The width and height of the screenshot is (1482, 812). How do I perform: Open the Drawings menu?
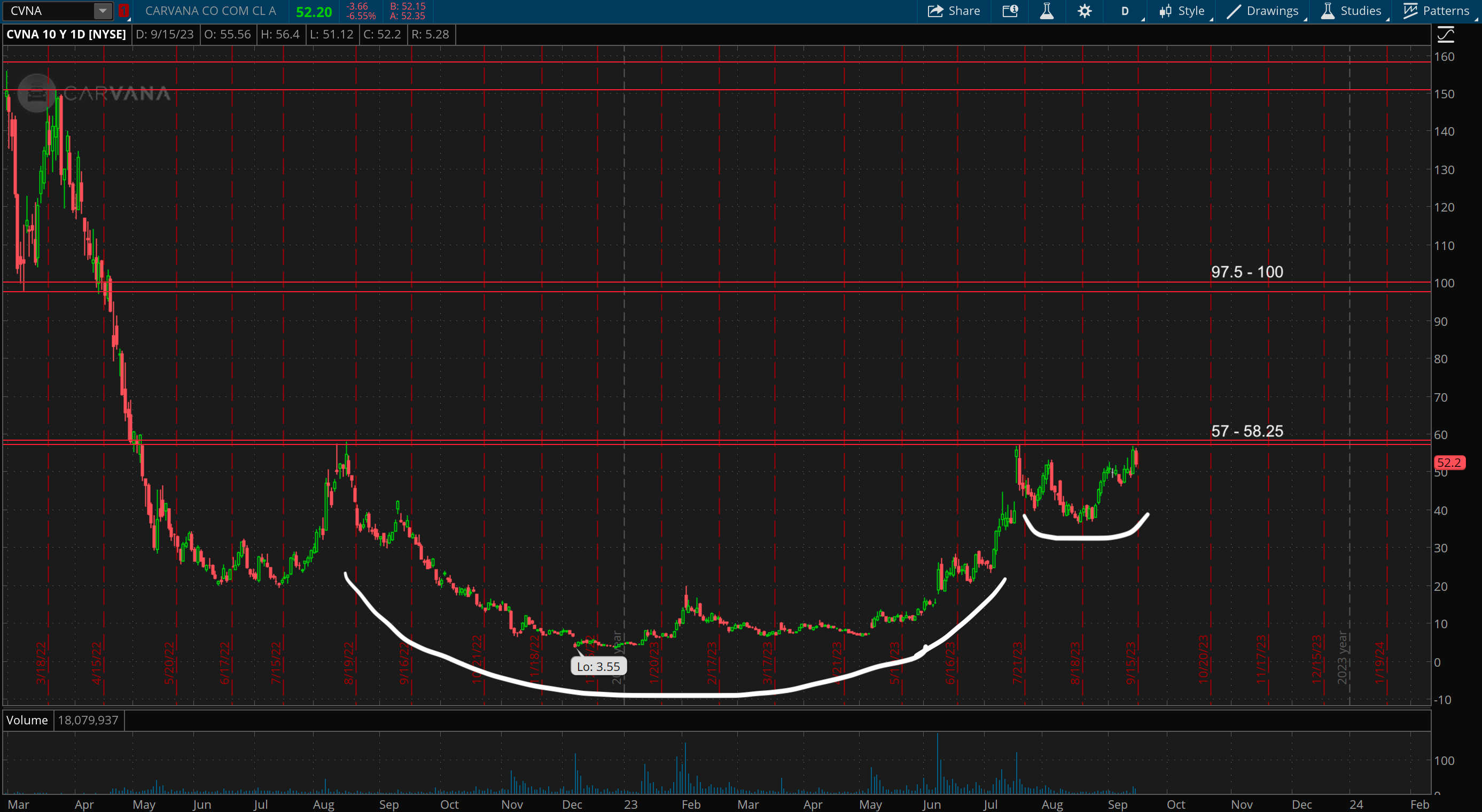1263,10
